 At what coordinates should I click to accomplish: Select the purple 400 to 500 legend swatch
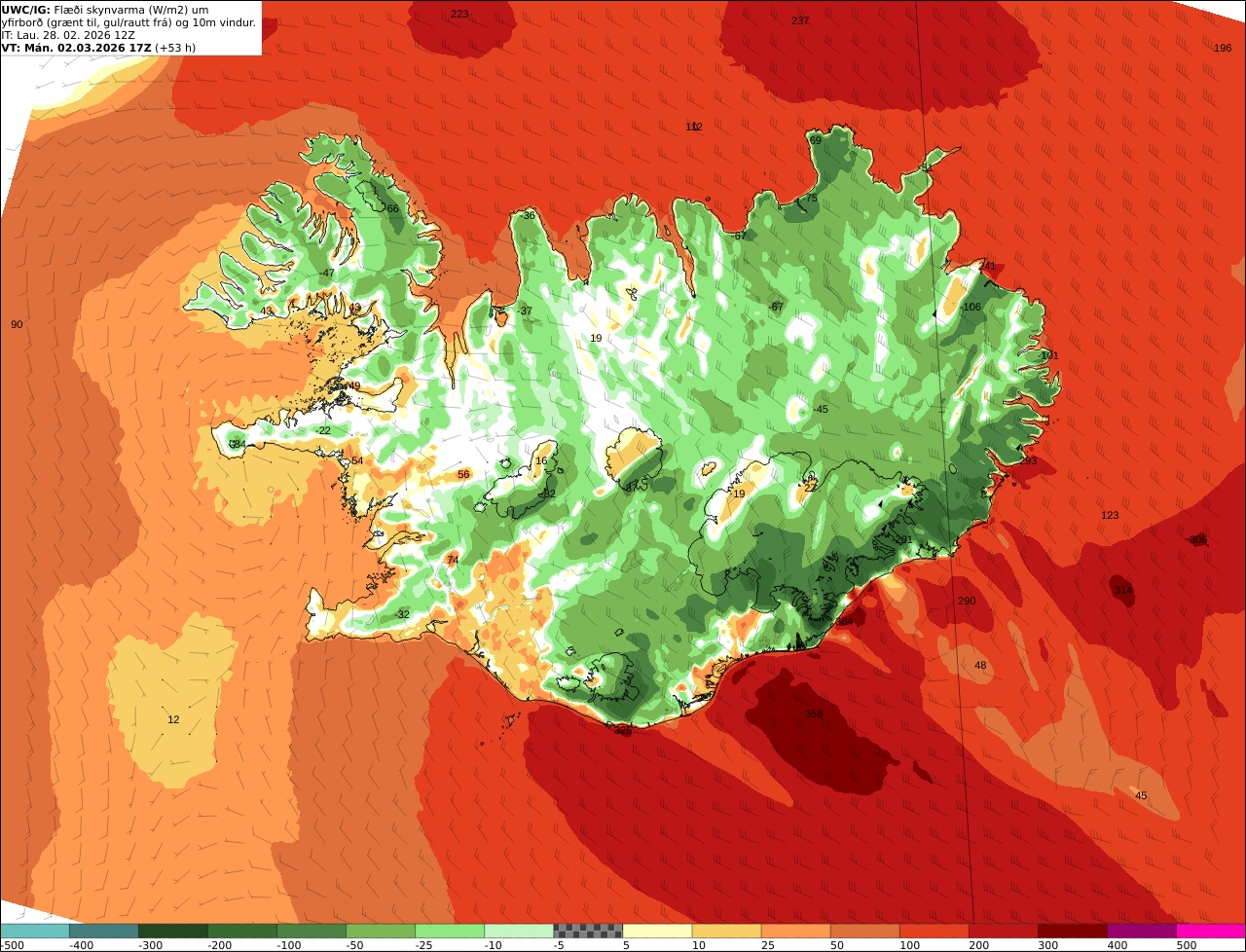pos(1142,931)
